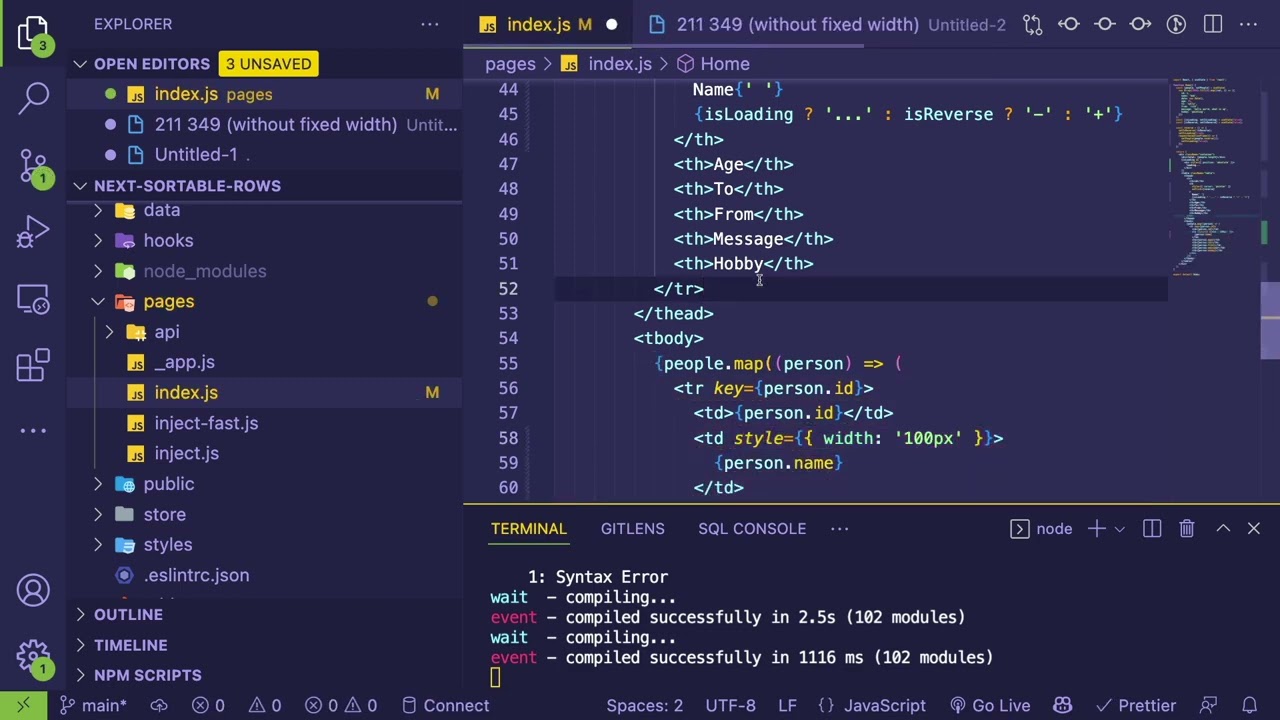Expand the store folder
Screen dimensions: 1280x720
(x=98, y=514)
